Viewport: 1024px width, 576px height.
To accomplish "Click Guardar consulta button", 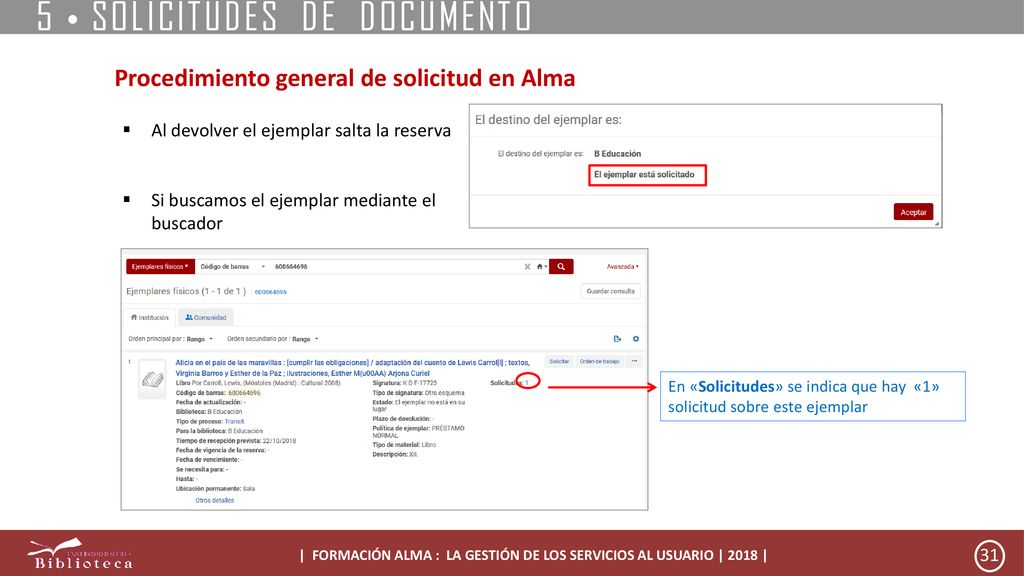I will pos(611,291).
